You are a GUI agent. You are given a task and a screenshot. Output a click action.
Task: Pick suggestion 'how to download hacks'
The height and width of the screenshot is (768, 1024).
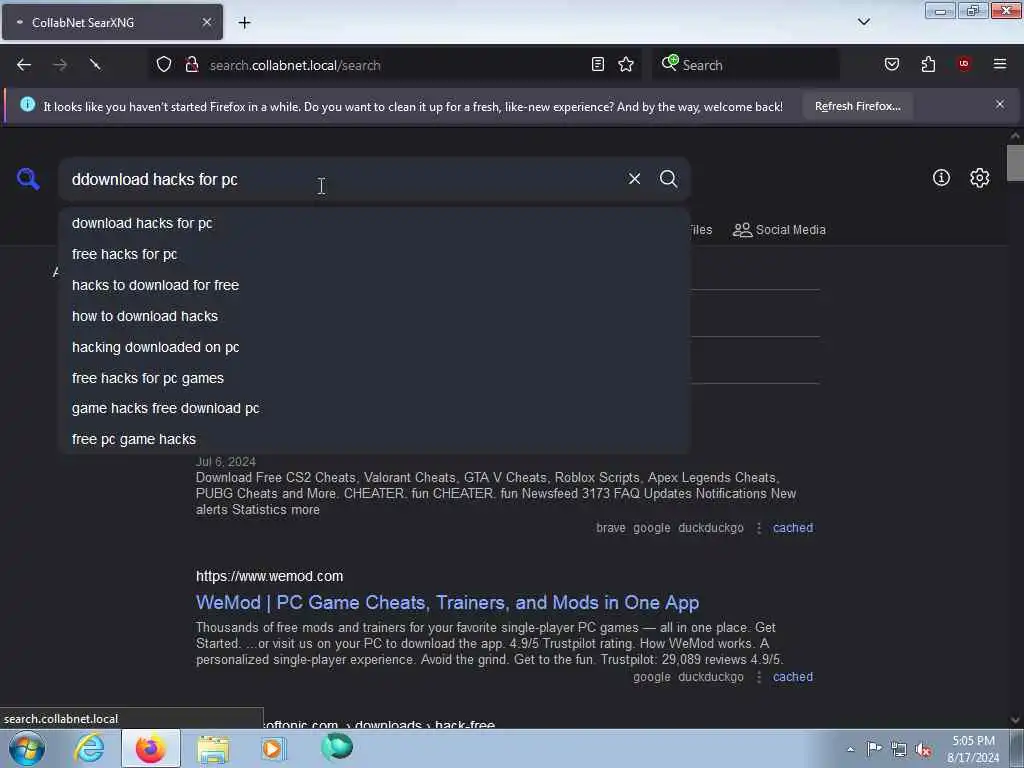[x=374, y=316]
